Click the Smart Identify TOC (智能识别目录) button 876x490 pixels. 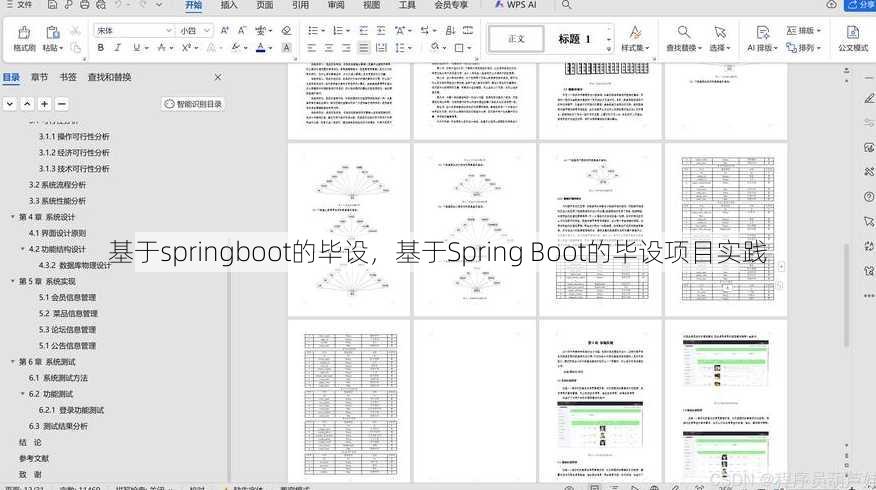click(x=193, y=104)
